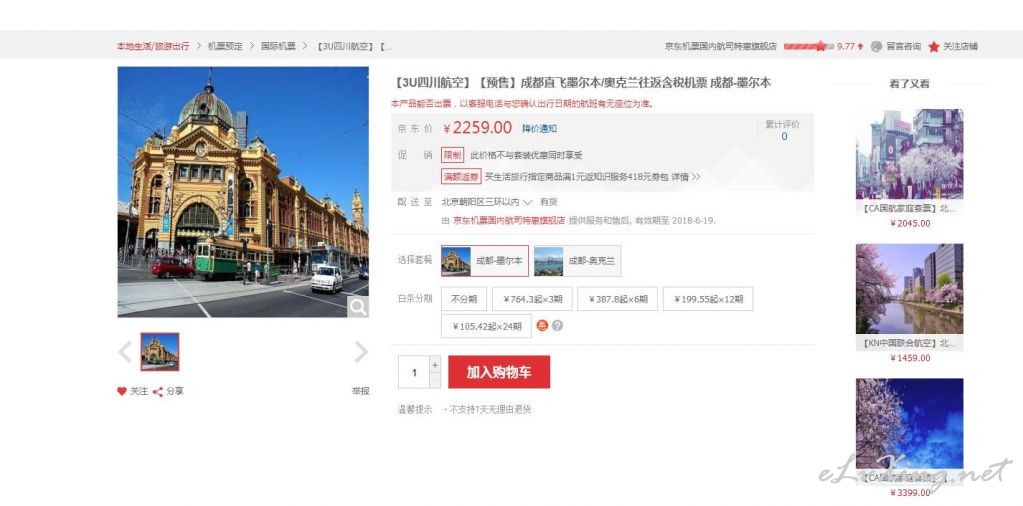Click 【CA国航家庭套票】北... title text

(909, 209)
